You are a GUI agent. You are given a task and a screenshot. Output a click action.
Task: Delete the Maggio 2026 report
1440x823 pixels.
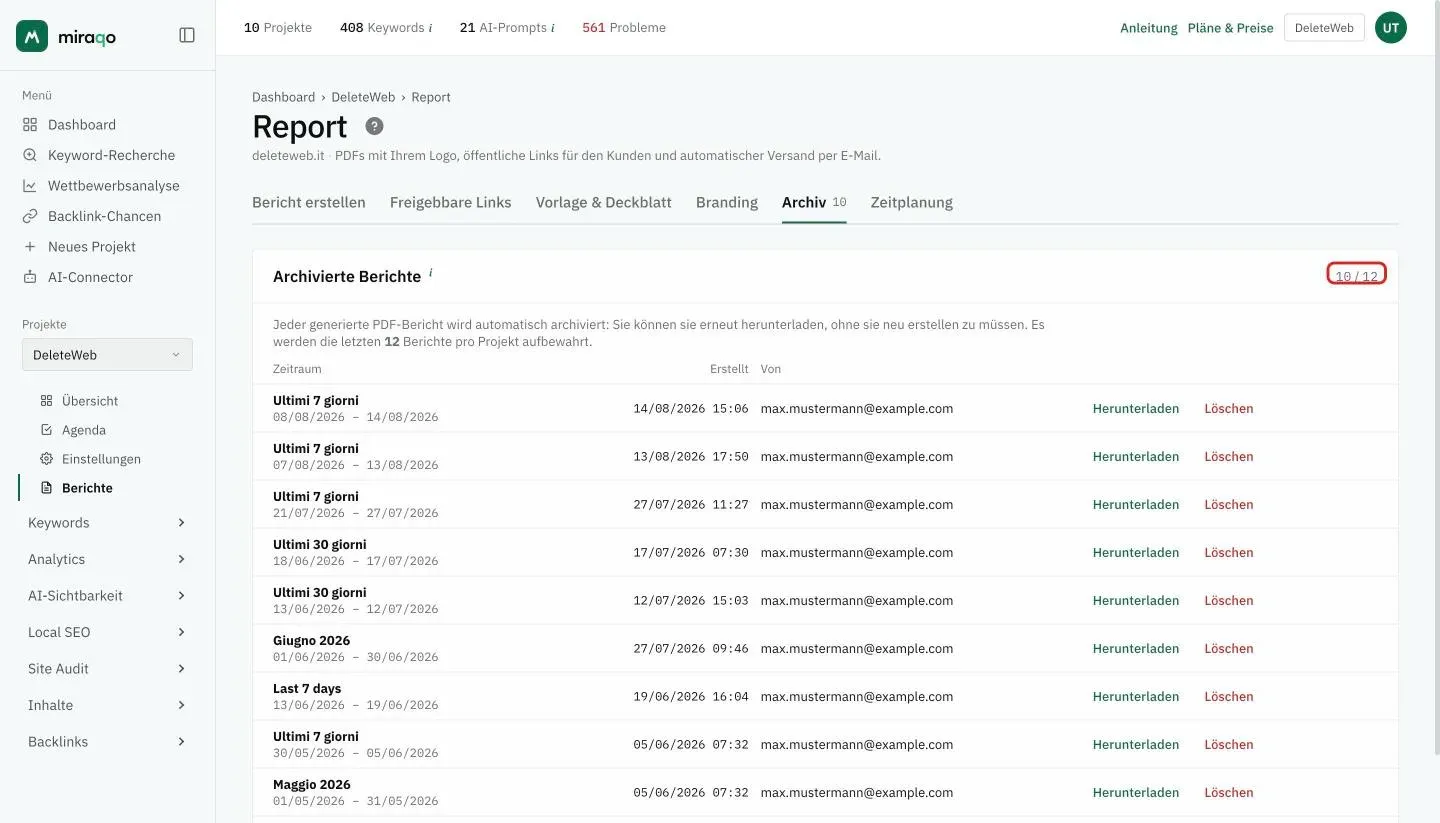pyautogui.click(x=1228, y=793)
